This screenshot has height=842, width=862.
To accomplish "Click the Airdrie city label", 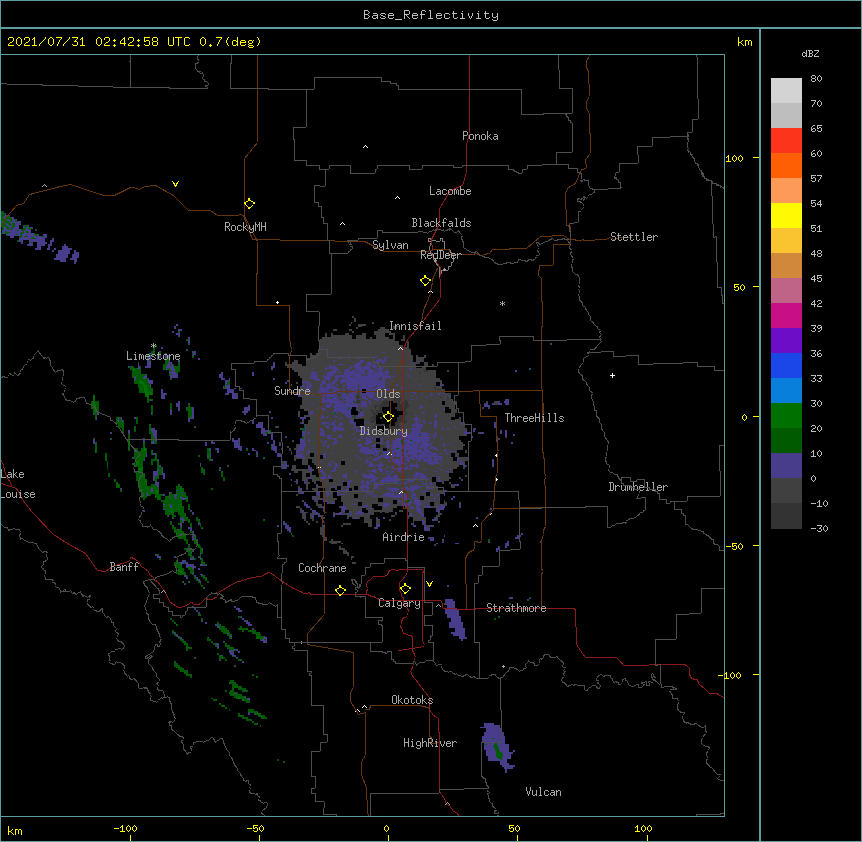I will click(x=404, y=537).
